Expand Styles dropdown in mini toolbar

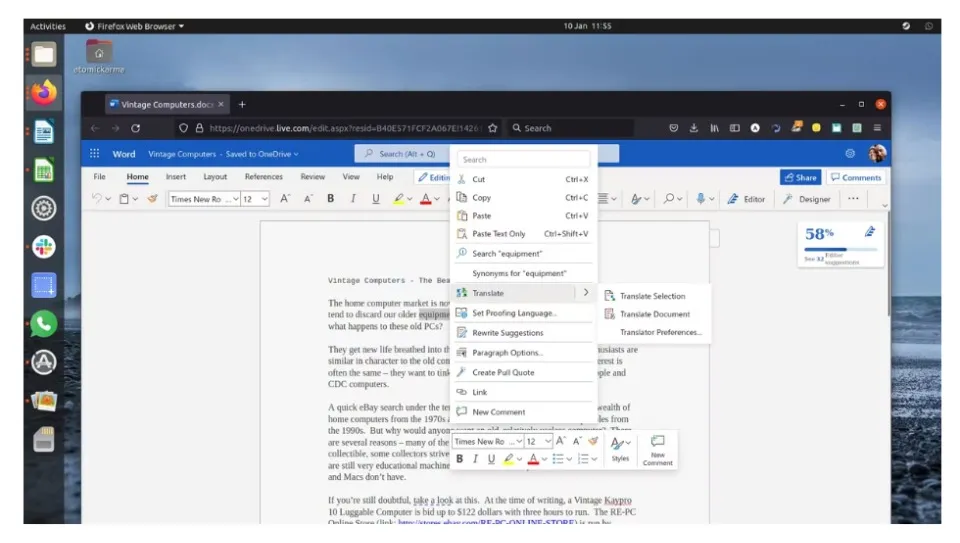pos(620,448)
